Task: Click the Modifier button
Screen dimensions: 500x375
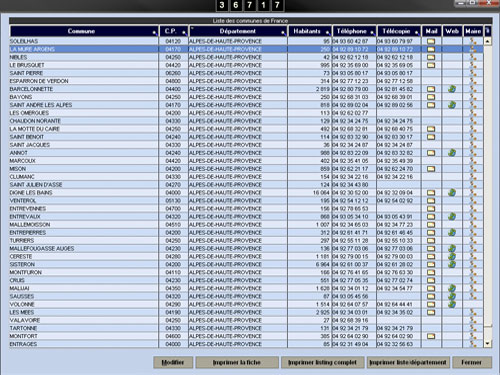Action: [173, 362]
